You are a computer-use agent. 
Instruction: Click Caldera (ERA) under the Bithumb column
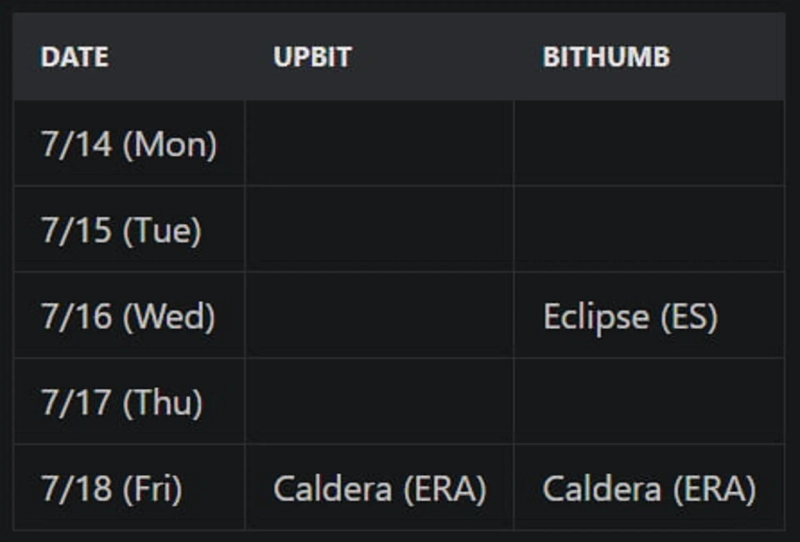pos(648,489)
